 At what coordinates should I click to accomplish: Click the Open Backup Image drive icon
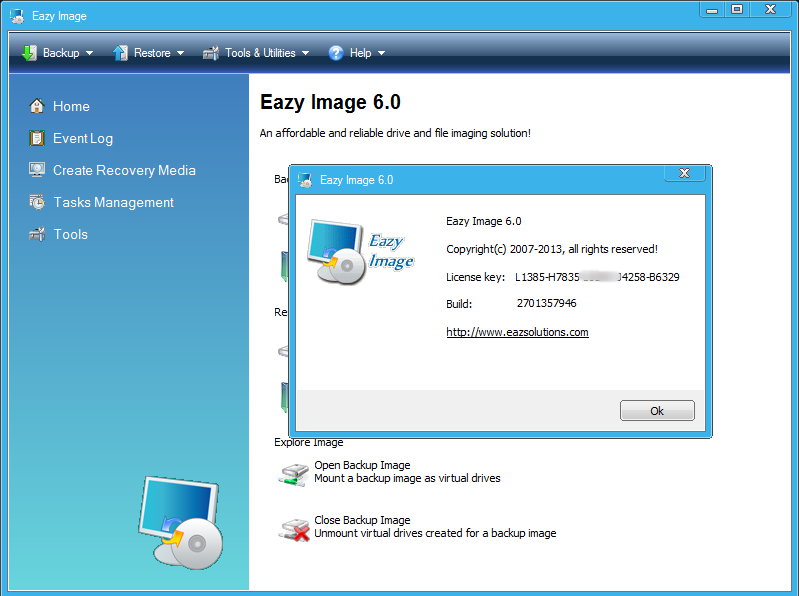pyautogui.click(x=294, y=474)
